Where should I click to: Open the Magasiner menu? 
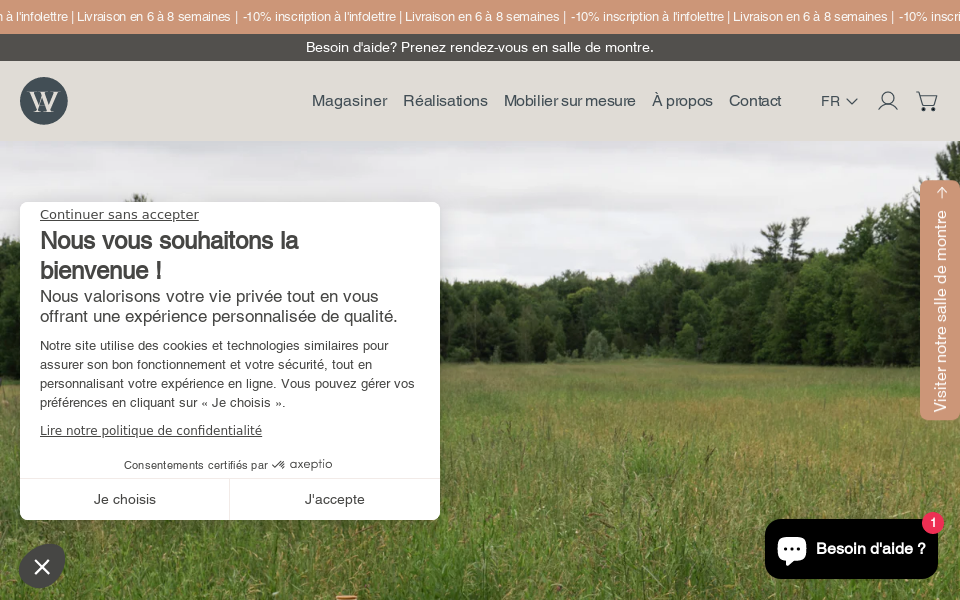click(349, 101)
